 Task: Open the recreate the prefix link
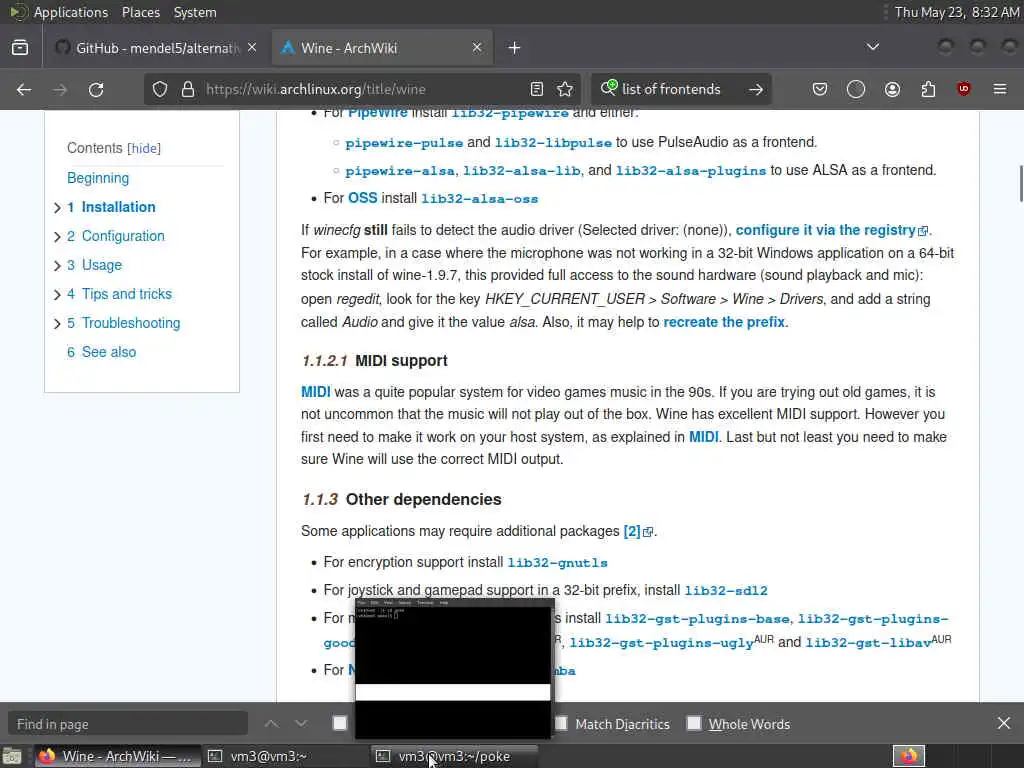(x=724, y=322)
